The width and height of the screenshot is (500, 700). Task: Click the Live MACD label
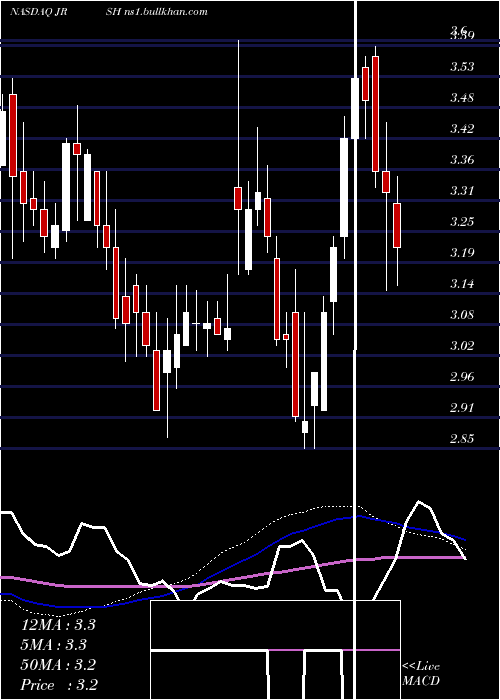click(421, 674)
